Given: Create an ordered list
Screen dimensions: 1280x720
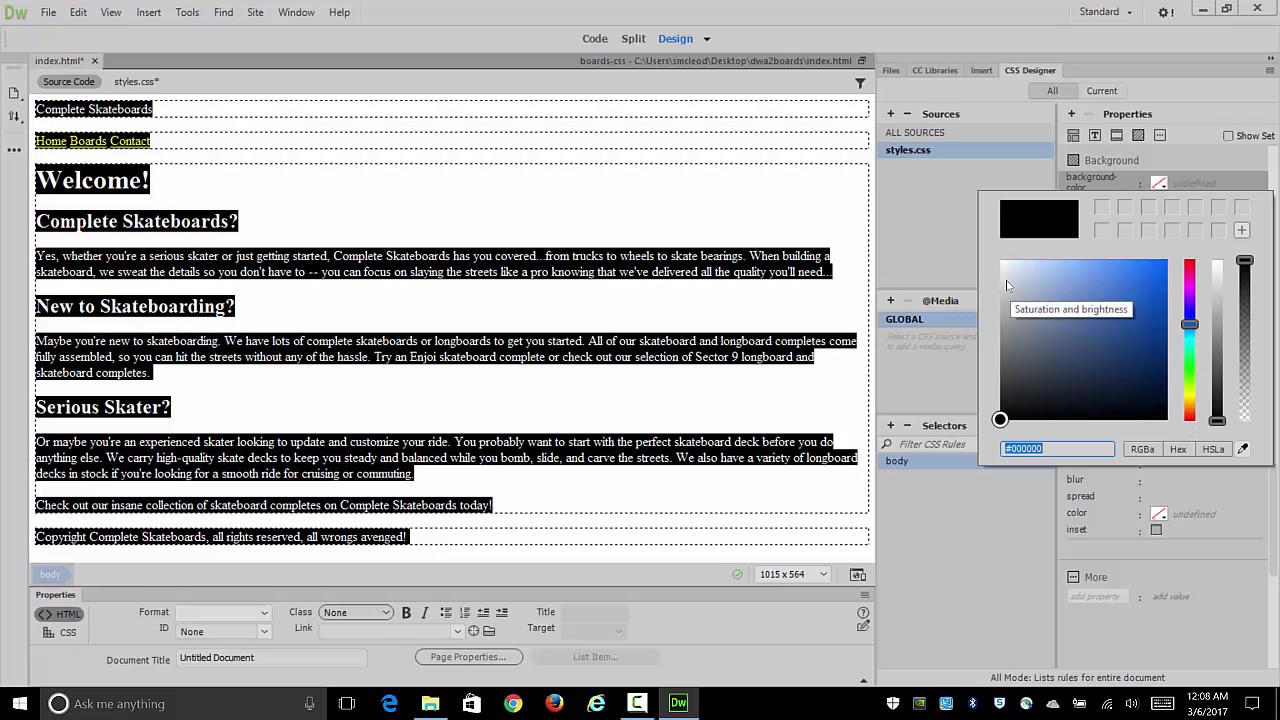Looking at the screenshot, I should point(464,612).
